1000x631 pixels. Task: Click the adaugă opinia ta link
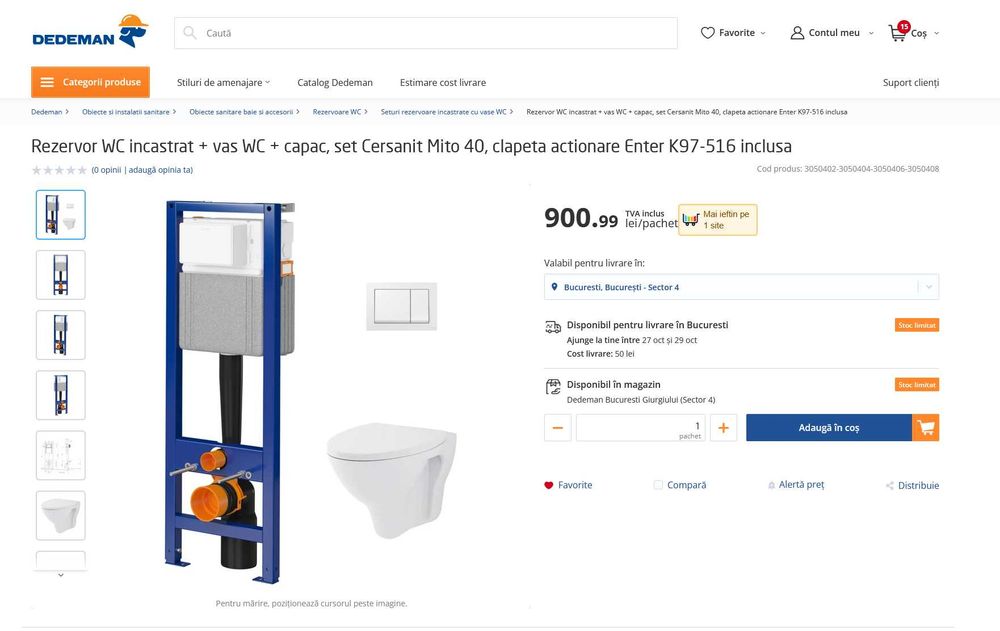tap(161, 170)
